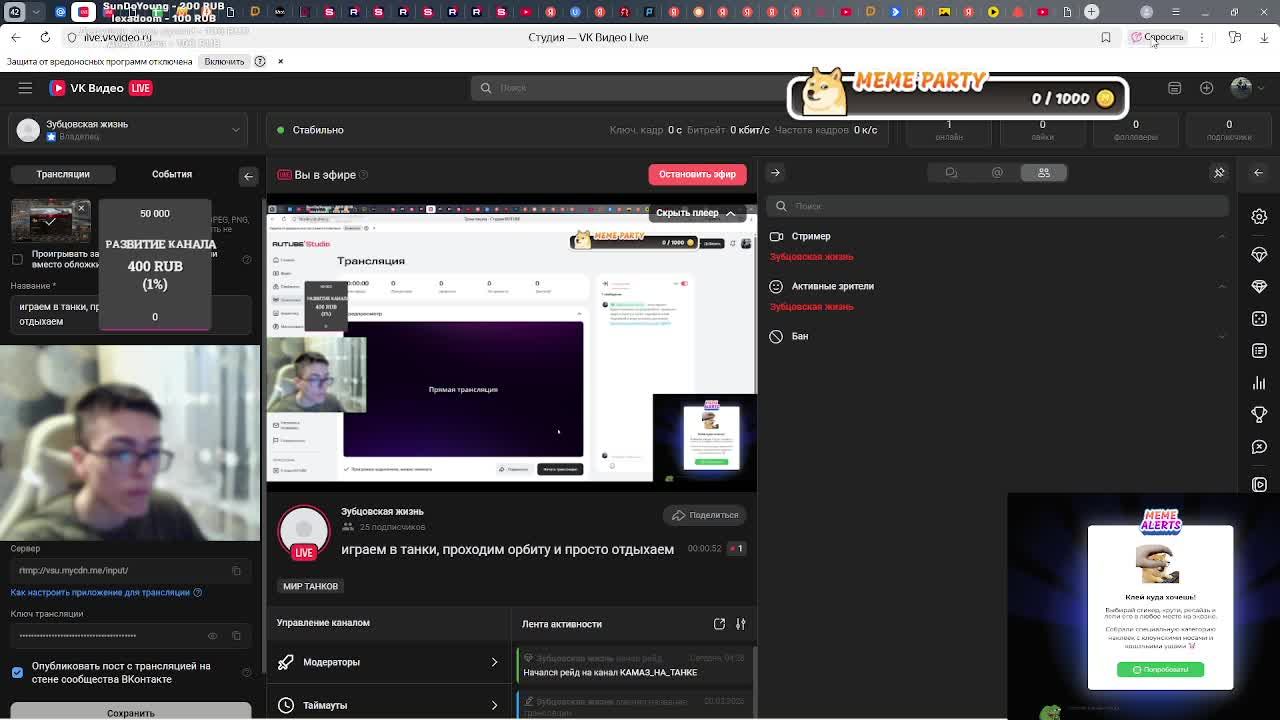Collapse the left settings panel with arrow

pyautogui.click(x=249, y=176)
